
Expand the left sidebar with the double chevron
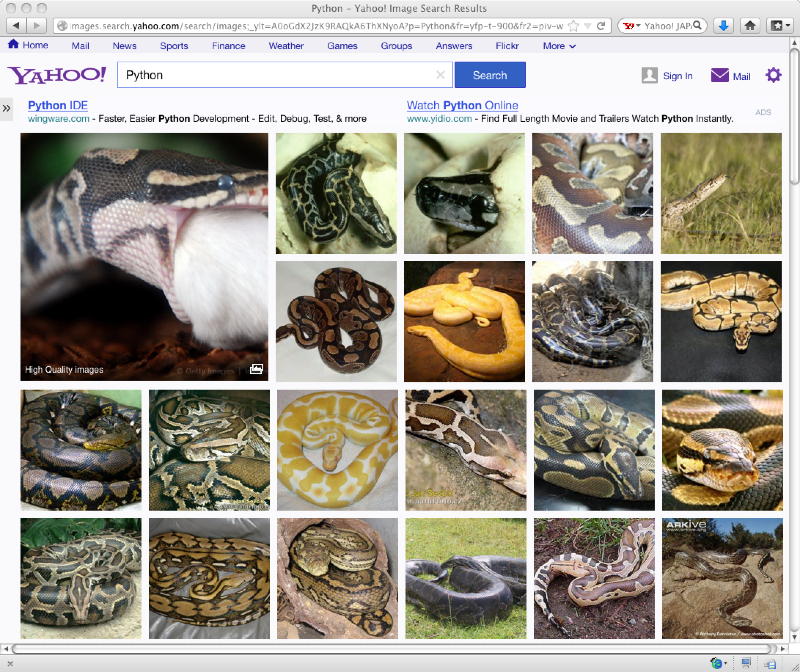[x=6, y=108]
